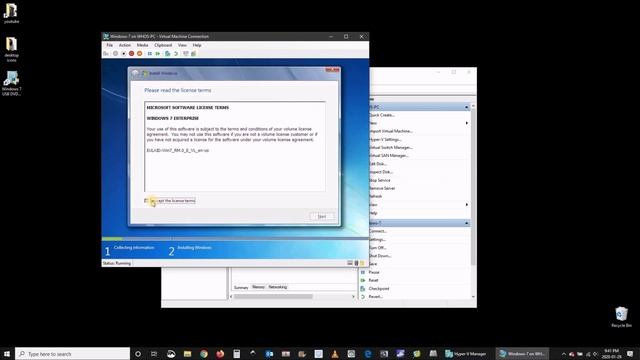Click Virtual Switch Manager in Actions pane
The width and height of the screenshot is (640, 360).
[x=391, y=147]
